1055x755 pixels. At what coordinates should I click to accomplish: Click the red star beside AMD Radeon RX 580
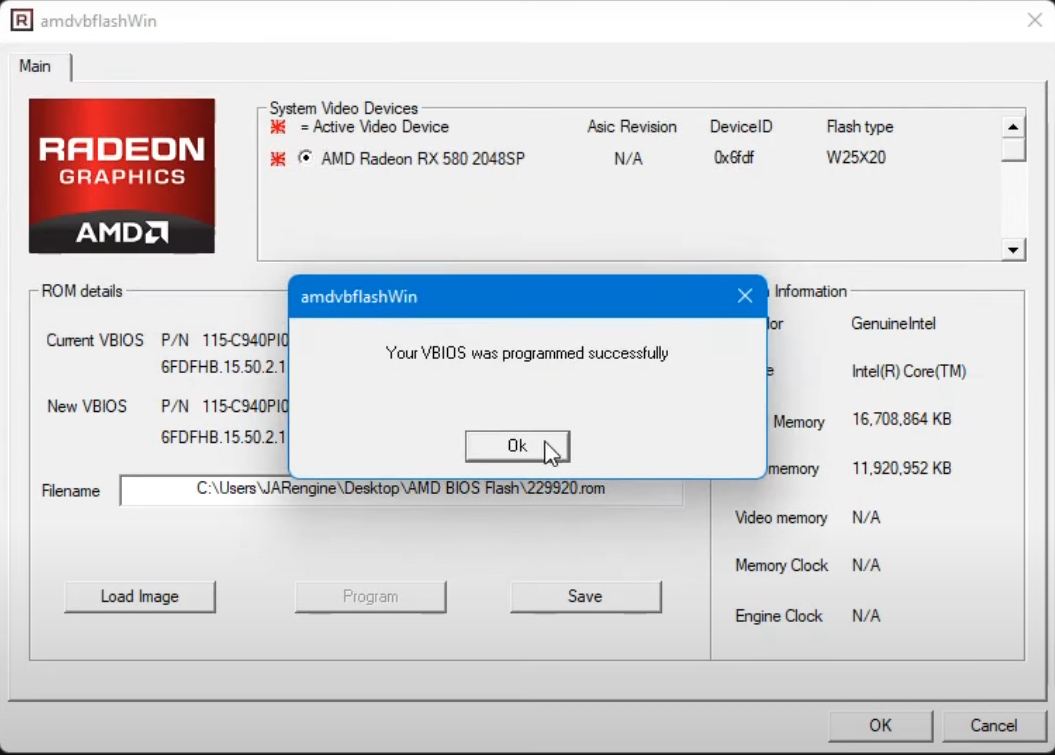(278, 159)
